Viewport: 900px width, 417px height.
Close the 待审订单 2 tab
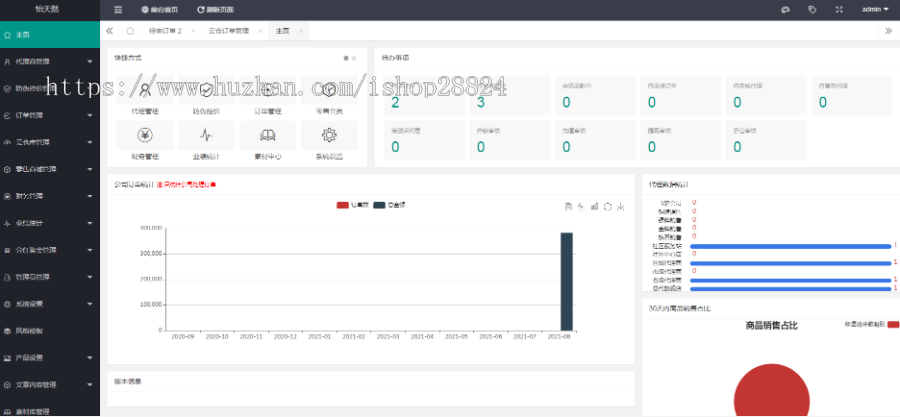[x=193, y=31]
